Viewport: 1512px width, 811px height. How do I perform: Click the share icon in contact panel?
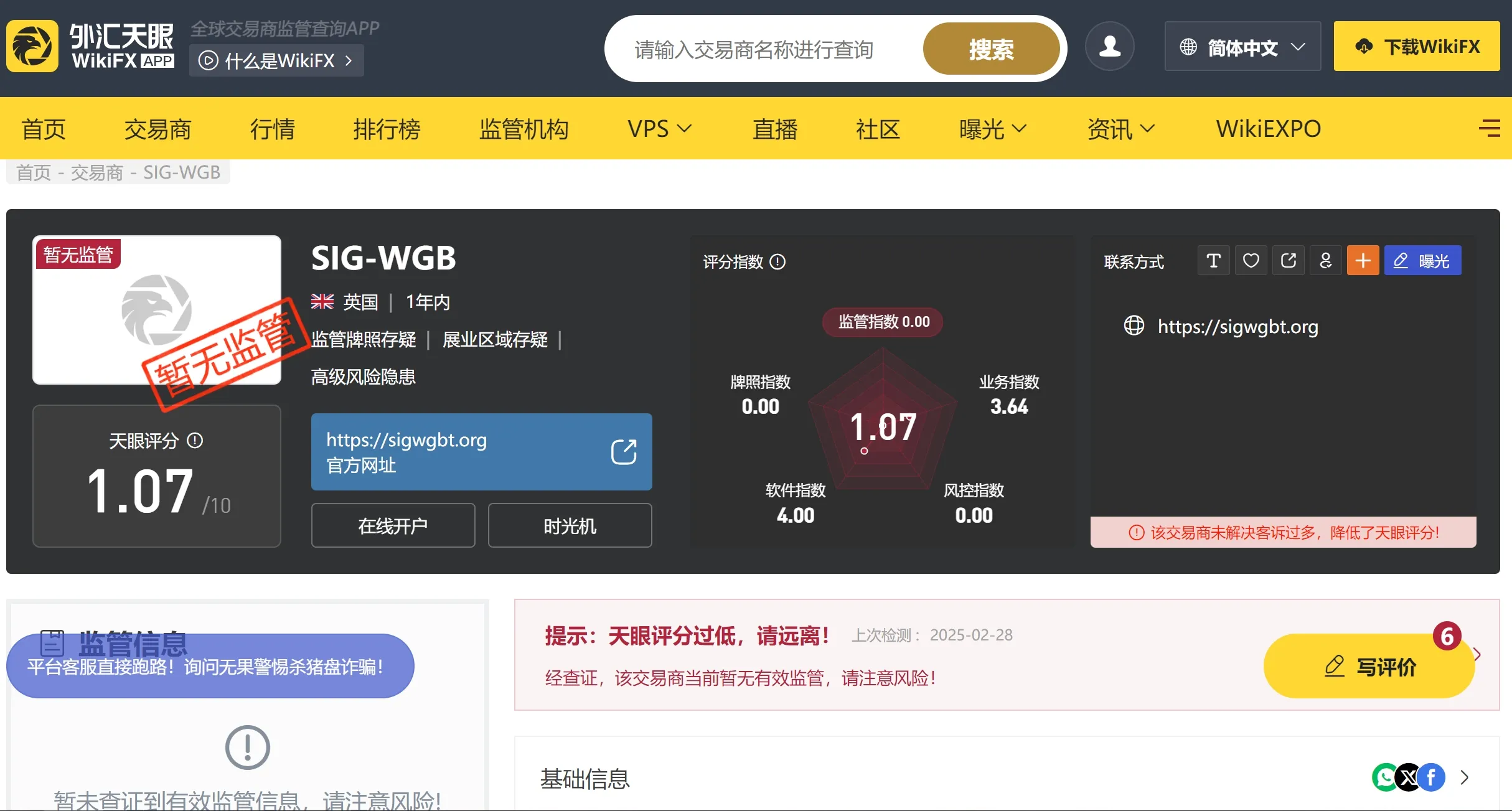[x=1288, y=260]
